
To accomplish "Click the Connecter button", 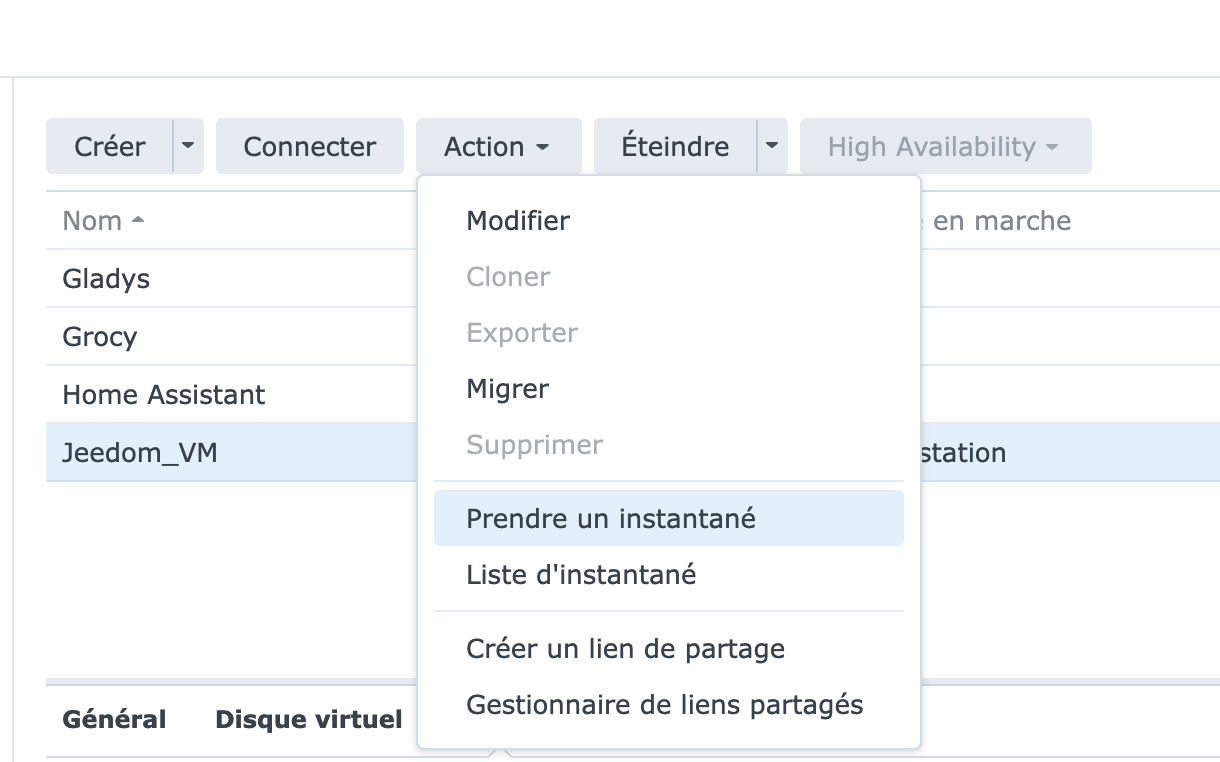I will click(310, 147).
